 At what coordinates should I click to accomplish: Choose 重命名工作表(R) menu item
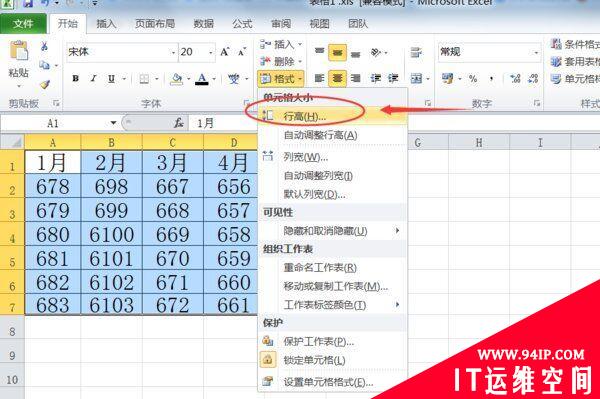[x=332, y=268]
